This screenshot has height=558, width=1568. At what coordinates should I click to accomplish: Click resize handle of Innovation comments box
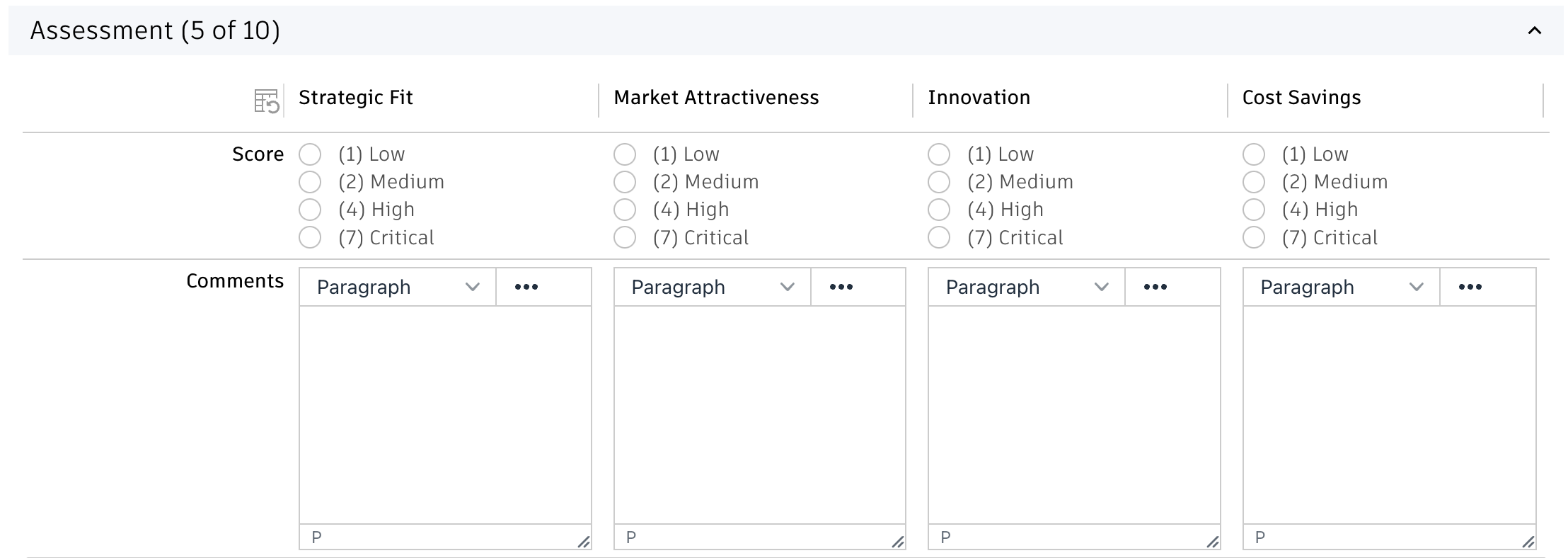(1212, 542)
